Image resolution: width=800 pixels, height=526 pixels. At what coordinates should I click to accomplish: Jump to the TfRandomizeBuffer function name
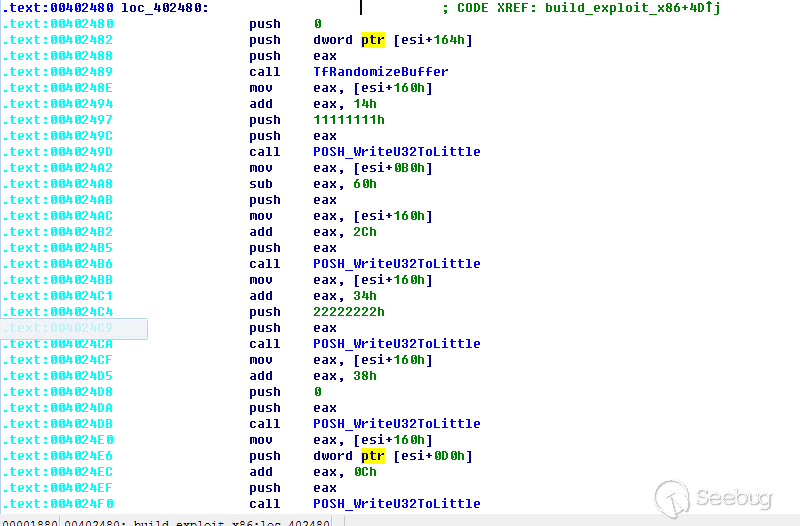coord(380,72)
